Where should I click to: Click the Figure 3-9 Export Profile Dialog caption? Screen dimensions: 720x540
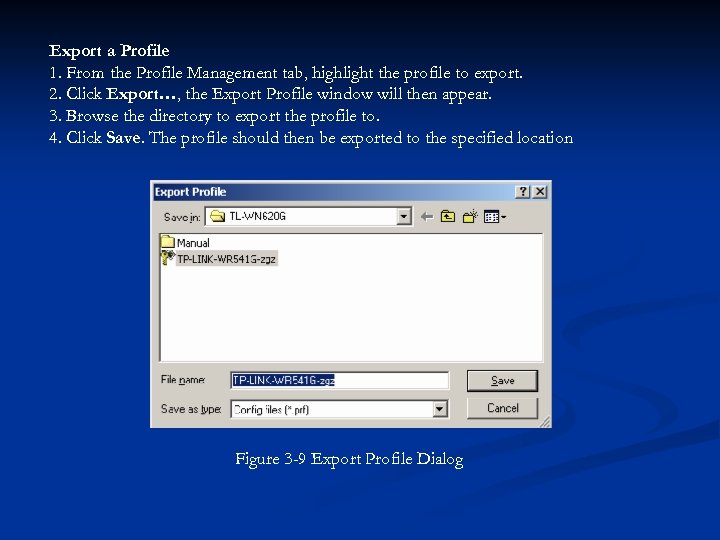pos(349,459)
